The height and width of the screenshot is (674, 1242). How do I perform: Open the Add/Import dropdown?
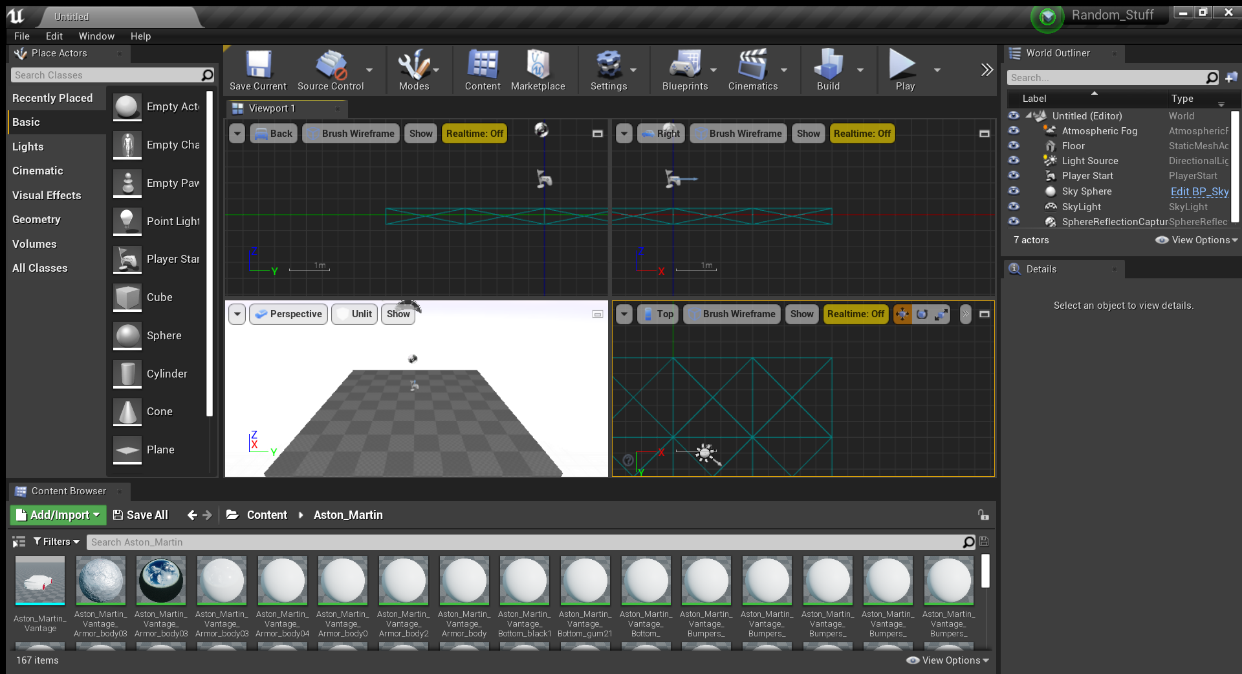click(58, 515)
